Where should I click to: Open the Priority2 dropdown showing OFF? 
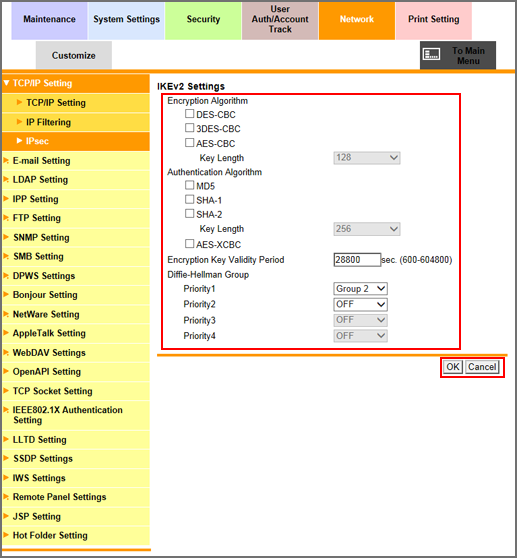pyautogui.click(x=360, y=304)
